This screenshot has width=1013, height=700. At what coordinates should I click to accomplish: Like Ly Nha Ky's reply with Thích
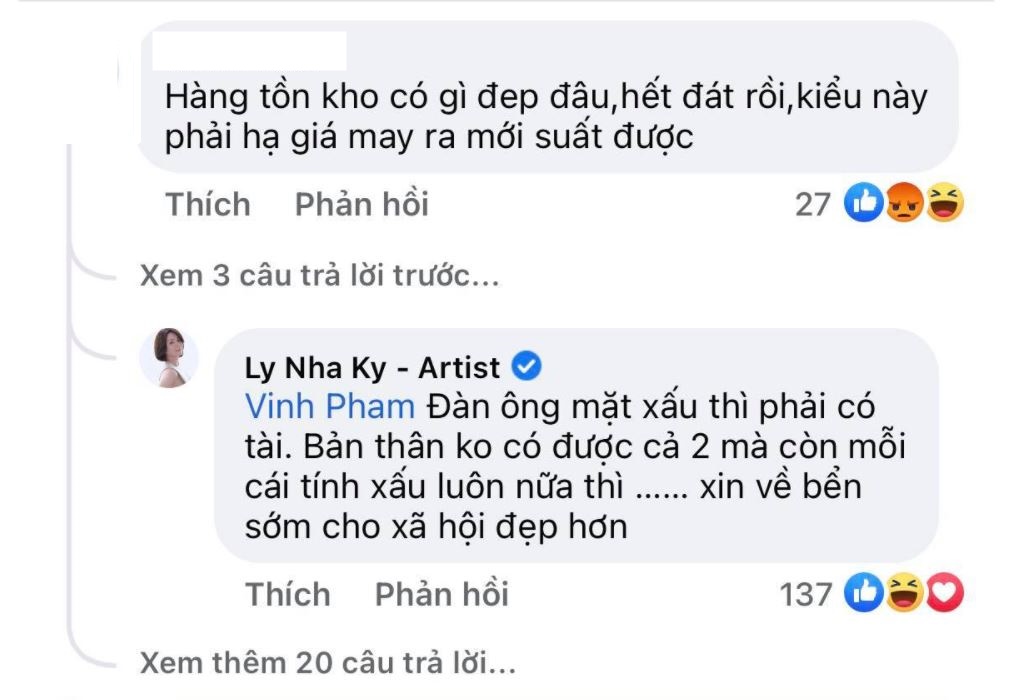(288, 594)
